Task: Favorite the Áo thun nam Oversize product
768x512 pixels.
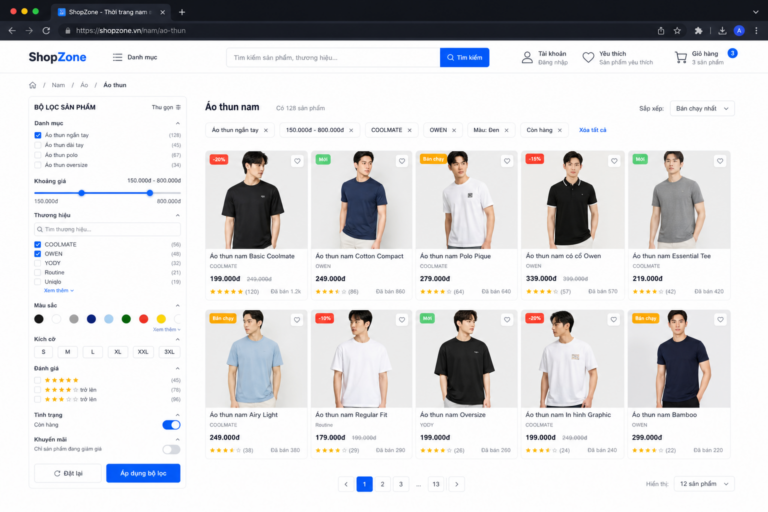Action: [507, 319]
